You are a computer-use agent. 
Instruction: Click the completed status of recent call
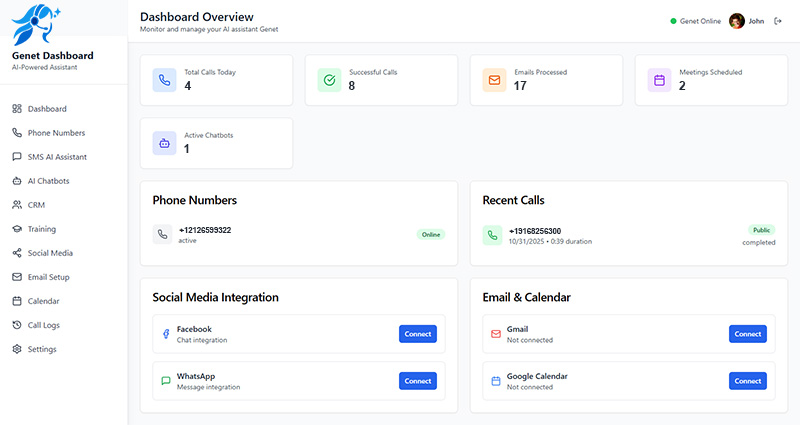click(759, 243)
